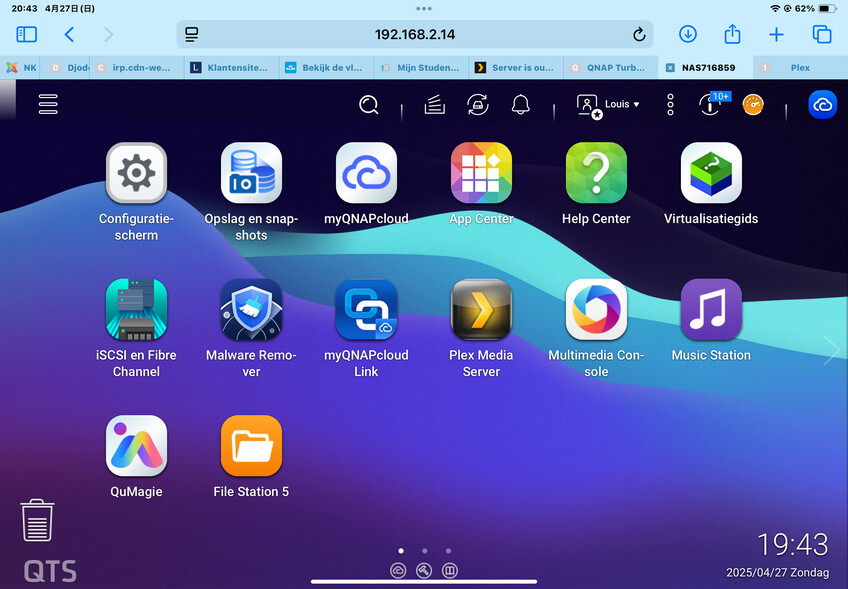Image resolution: width=848 pixels, height=589 pixels.
Task: Open Music Station app
Action: click(711, 309)
